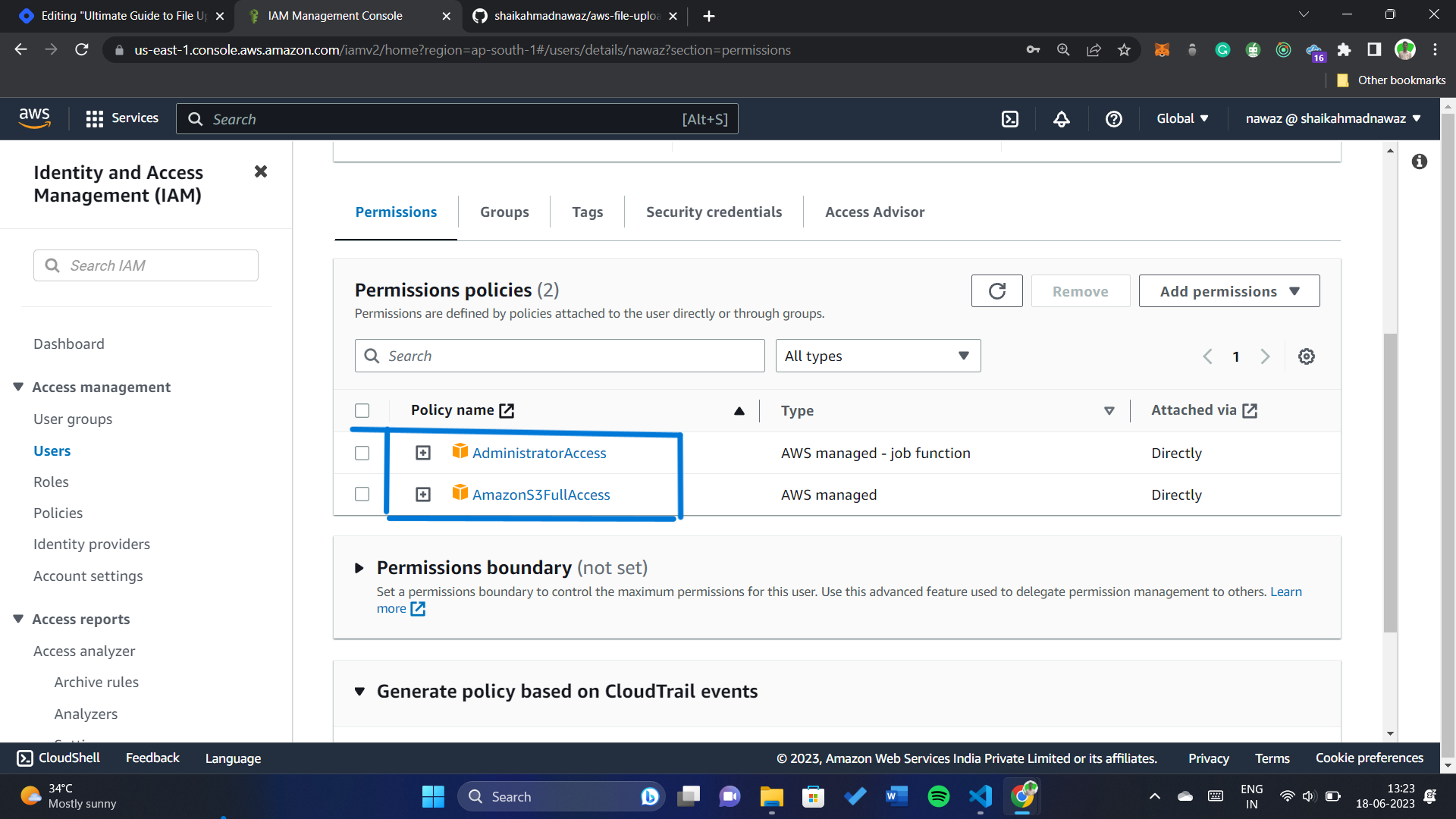
Task: Click the refresh policies icon button
Action: pos(996,291)
